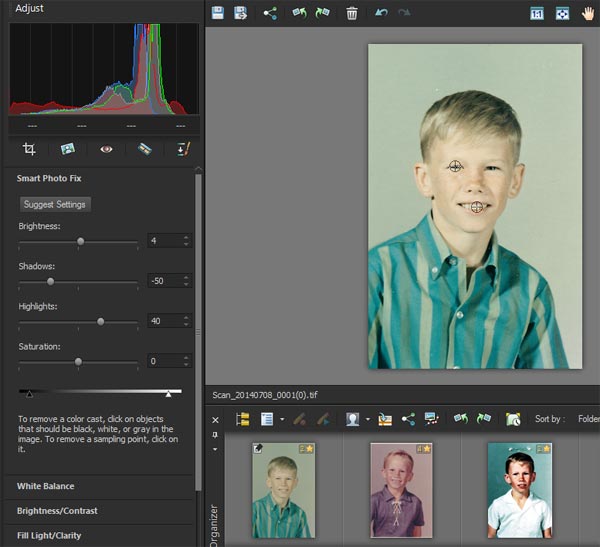
Task: Select the Pan hand tool
Action: click(x=588, y=14)
